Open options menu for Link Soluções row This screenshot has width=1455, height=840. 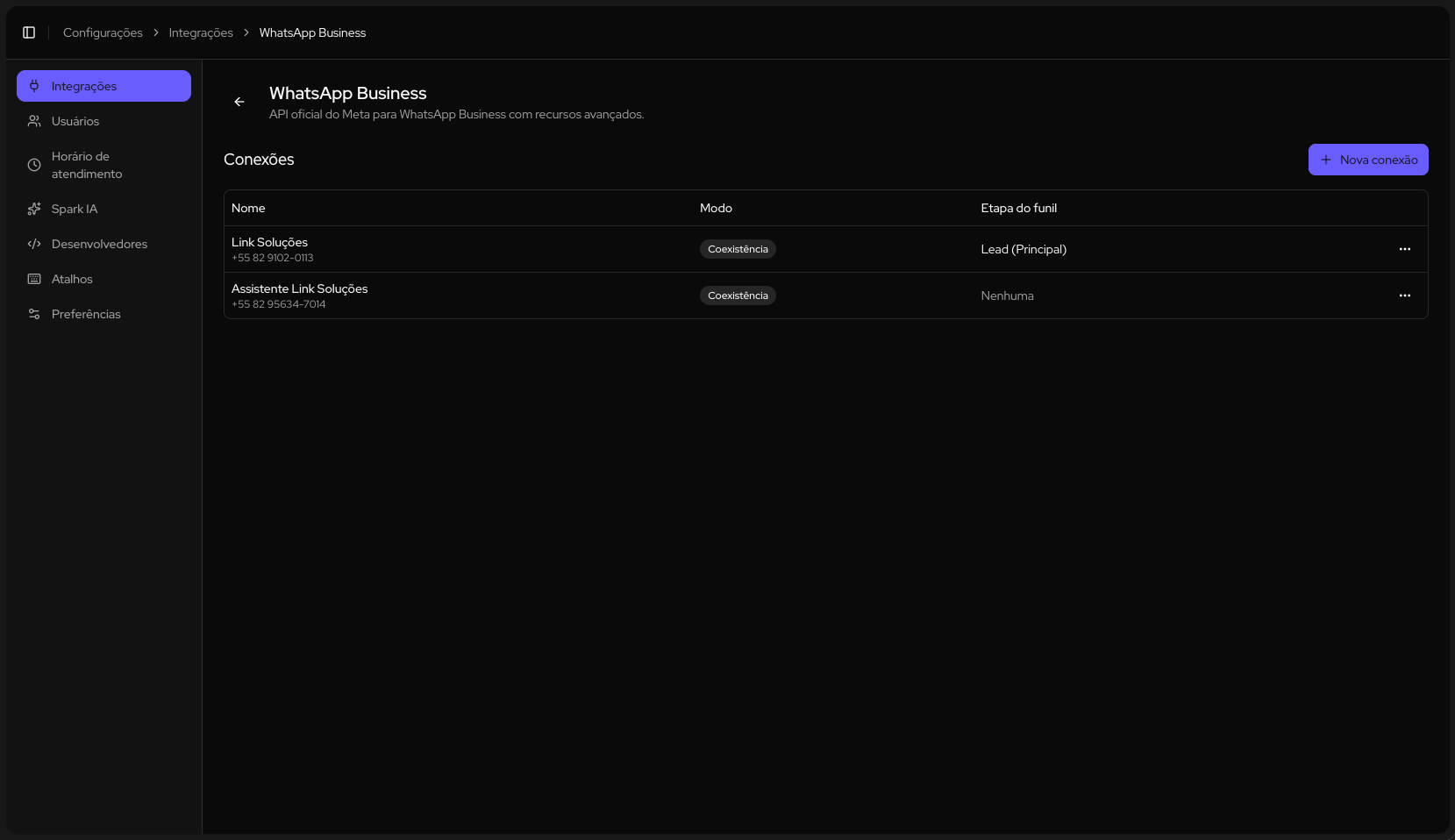pyautogui.click(x=1404, y=249)
